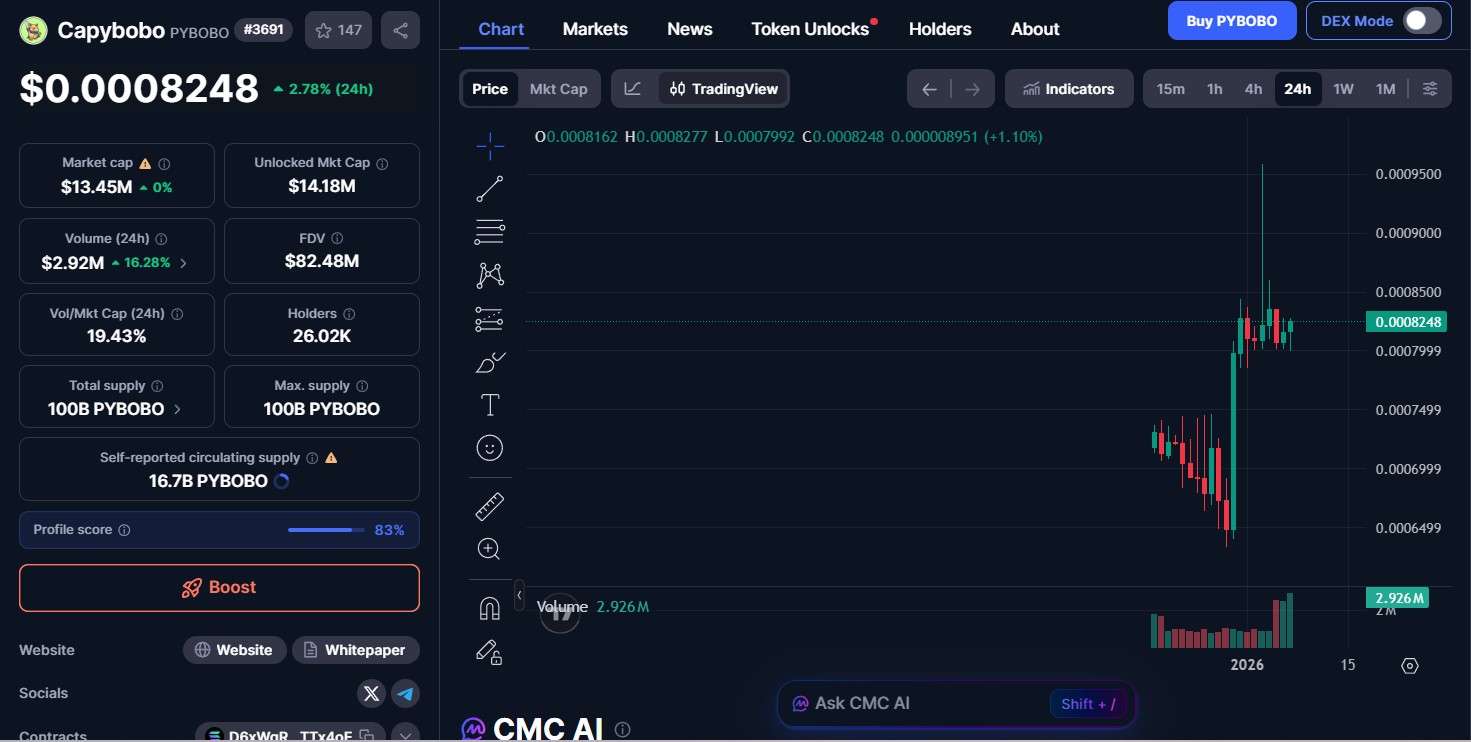Open the Indicators menu
1471x742 pixels.
(1069, 89)
